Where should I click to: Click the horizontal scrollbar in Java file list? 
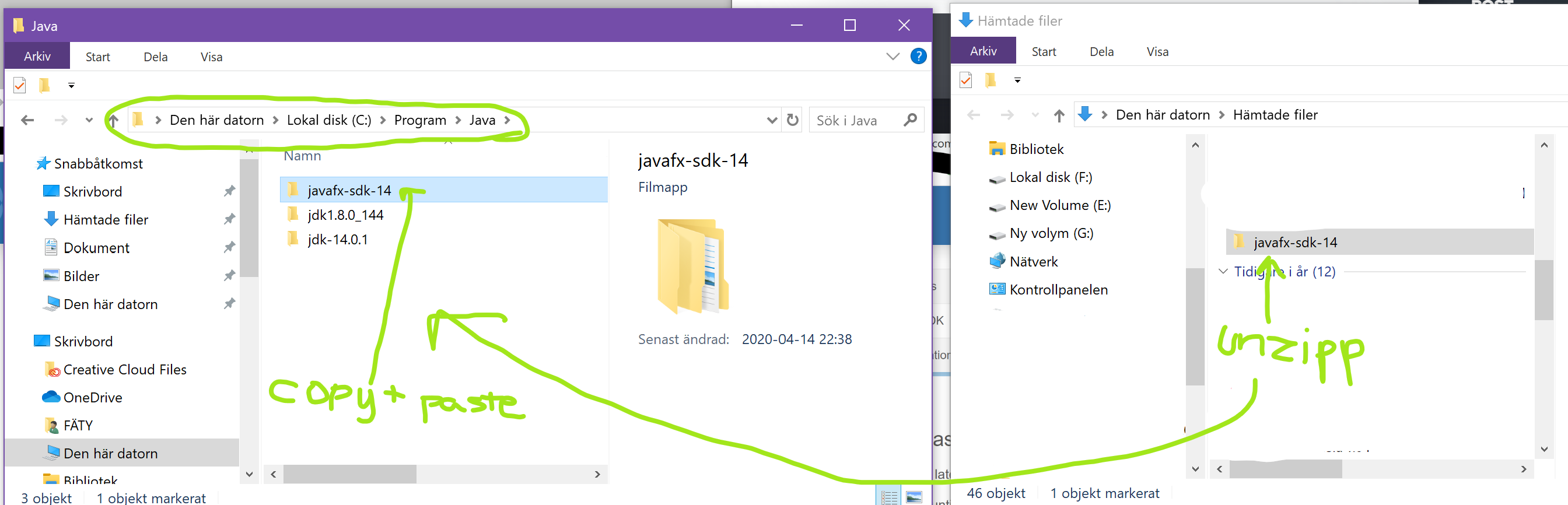point(349,474)
